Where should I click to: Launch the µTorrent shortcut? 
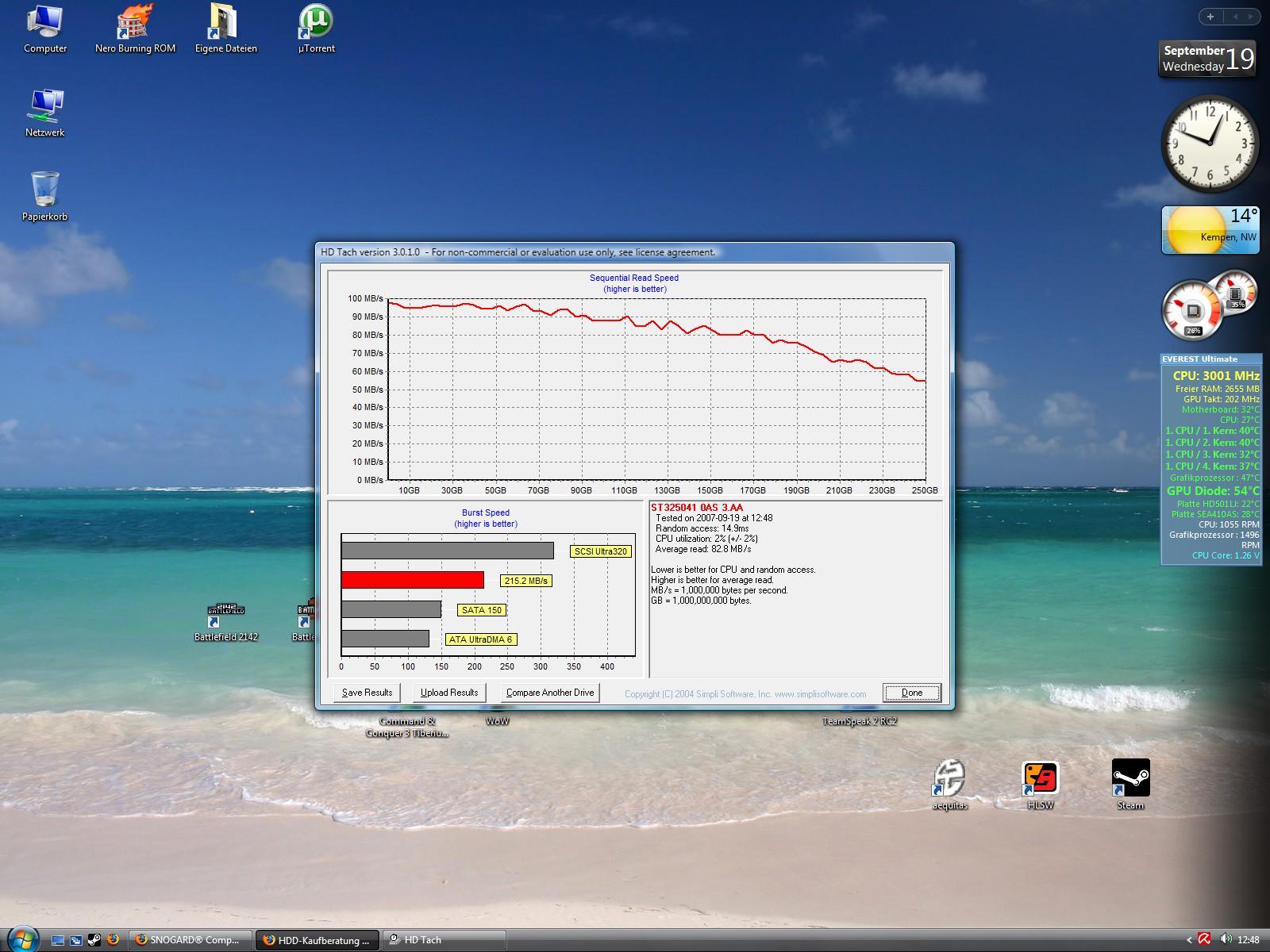click(316, 29)
